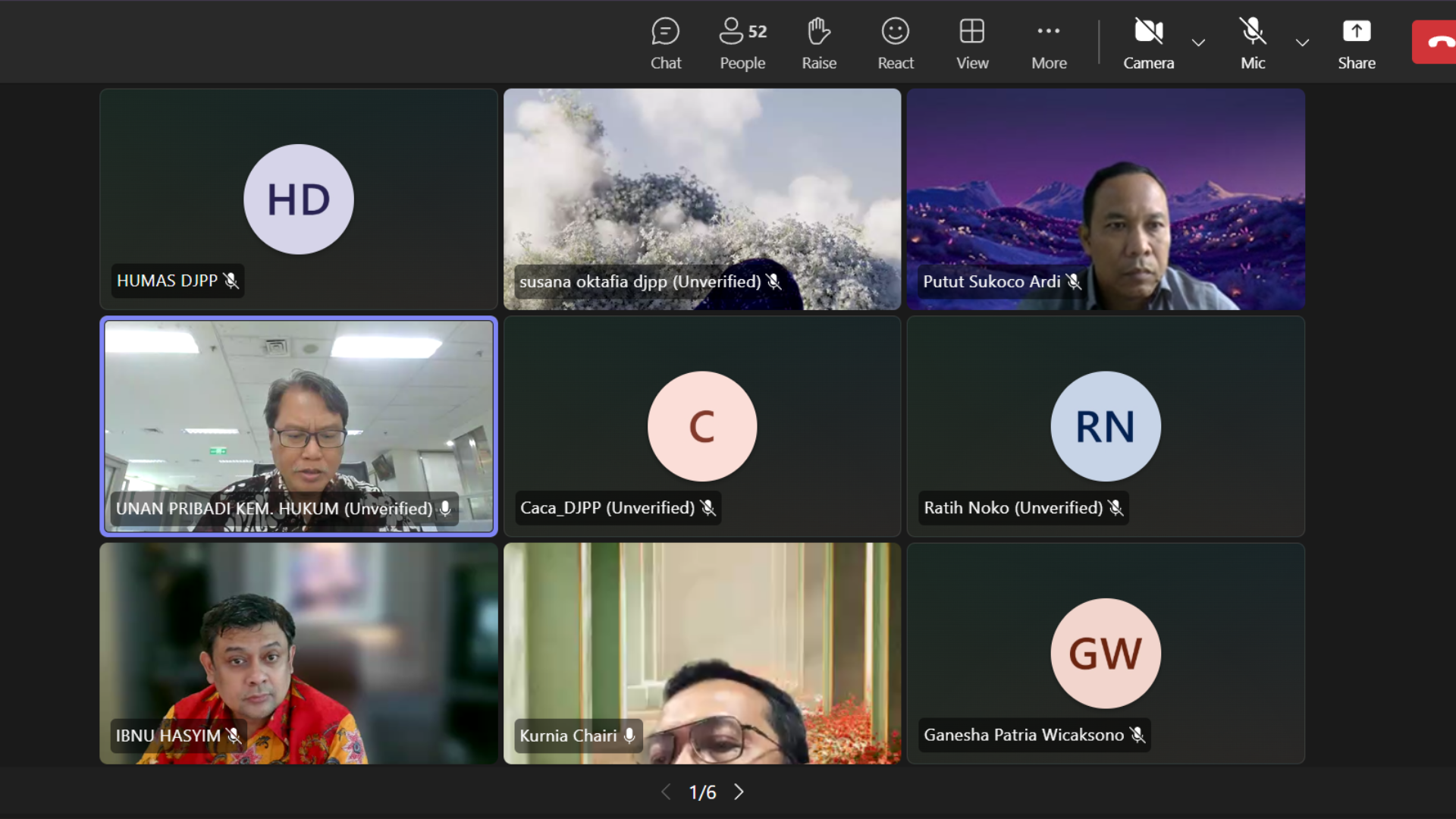Turn on the Camera
The image size is (1456, 819).
(x=1148, y=44)
